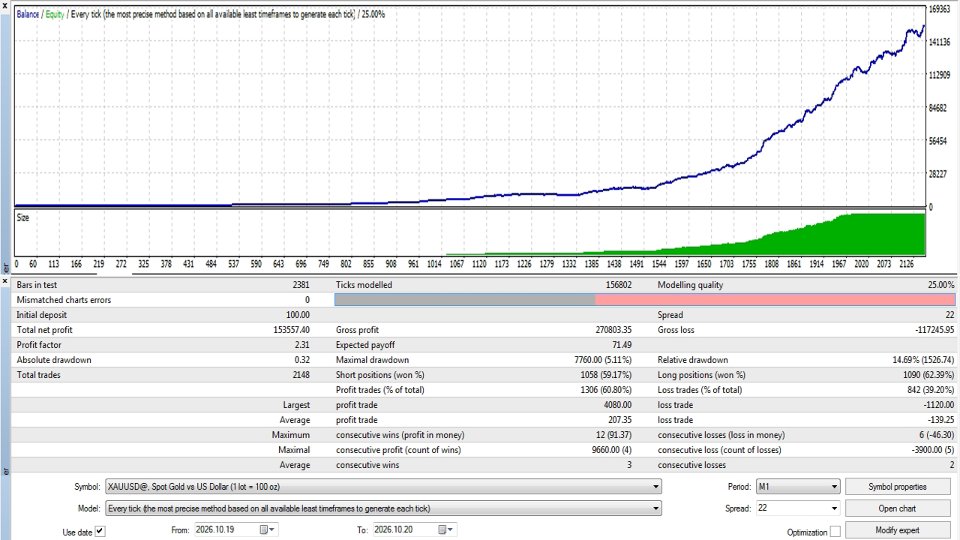Image resolution: width=960 pixels, height=540 pixels.
Task: Select the Maximal drawdown value 7760.00 (5.11%)
Action: coord(603,360)
